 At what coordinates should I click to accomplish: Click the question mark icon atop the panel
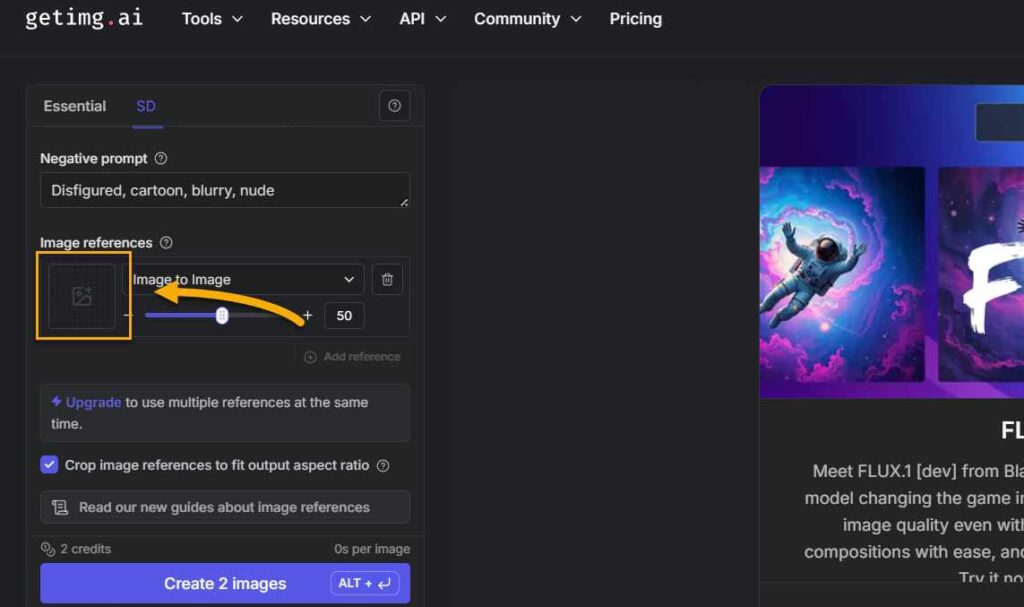[394, 105]
